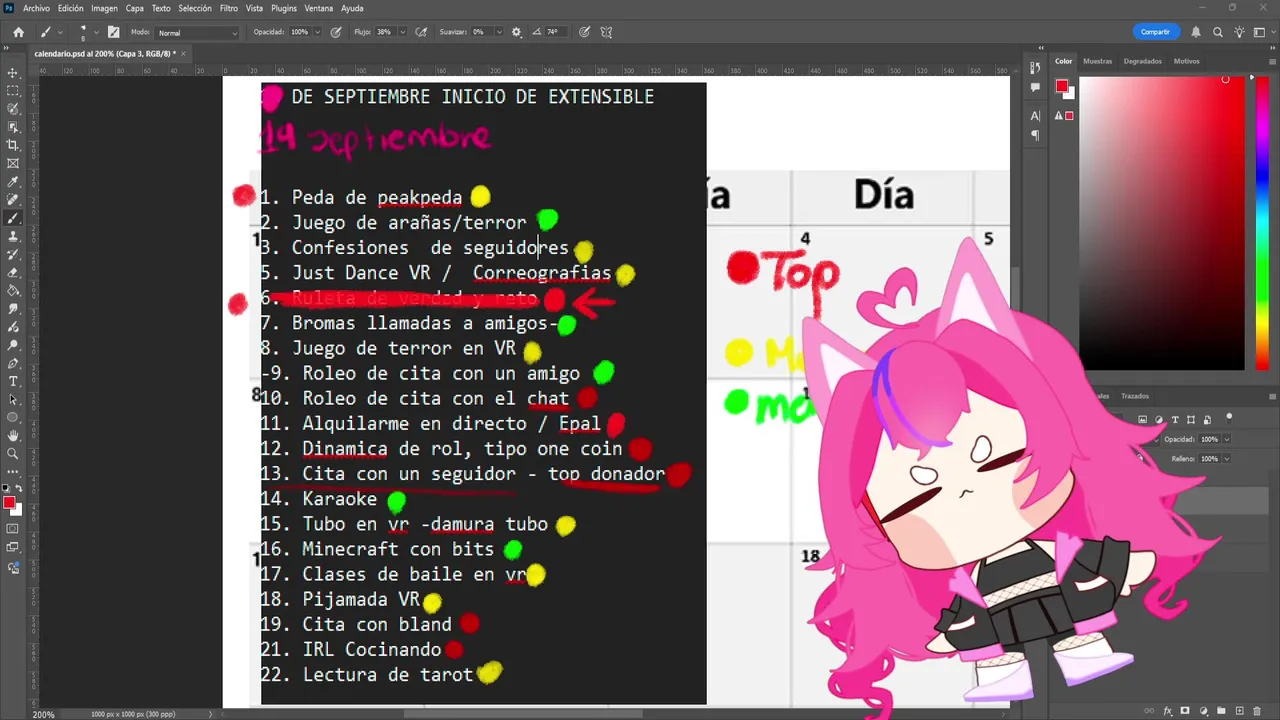Toggle the Brush Settings panel
Screen dimensions: 1280x720
click(x=113, y=32)
